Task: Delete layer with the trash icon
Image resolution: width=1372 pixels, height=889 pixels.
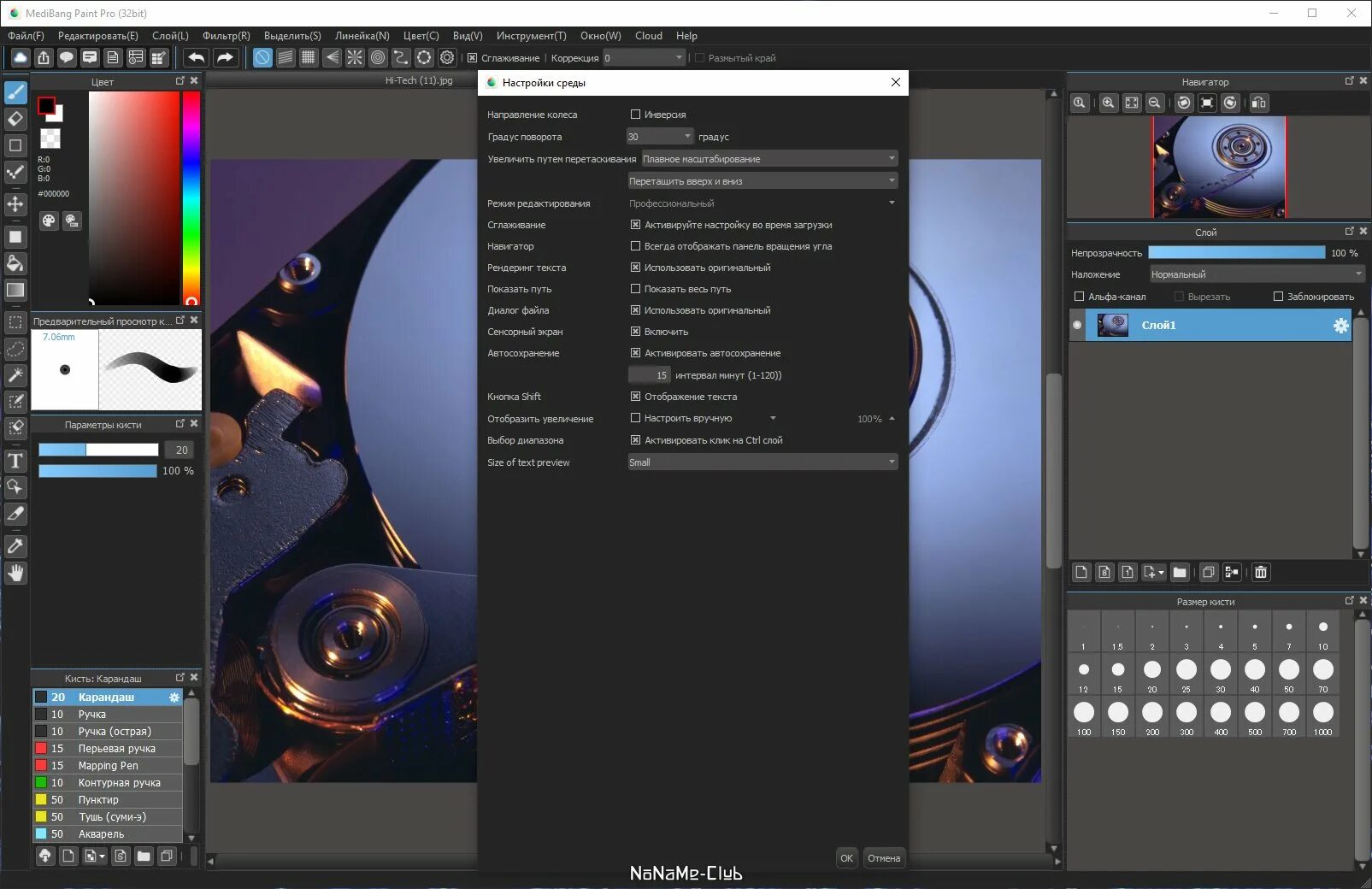Action: click(1261, 572)
